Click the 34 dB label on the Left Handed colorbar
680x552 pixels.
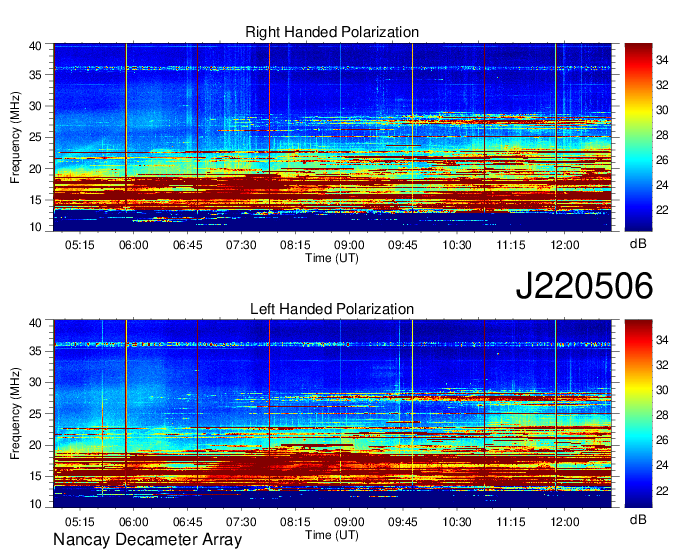pos(662,340)
